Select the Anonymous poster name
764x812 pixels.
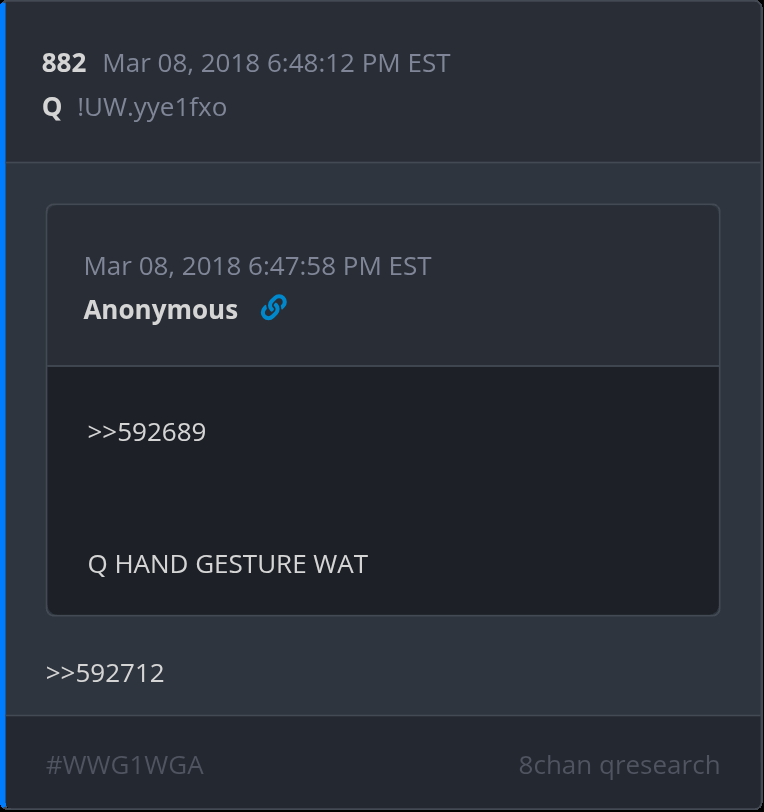pos(161,310)
